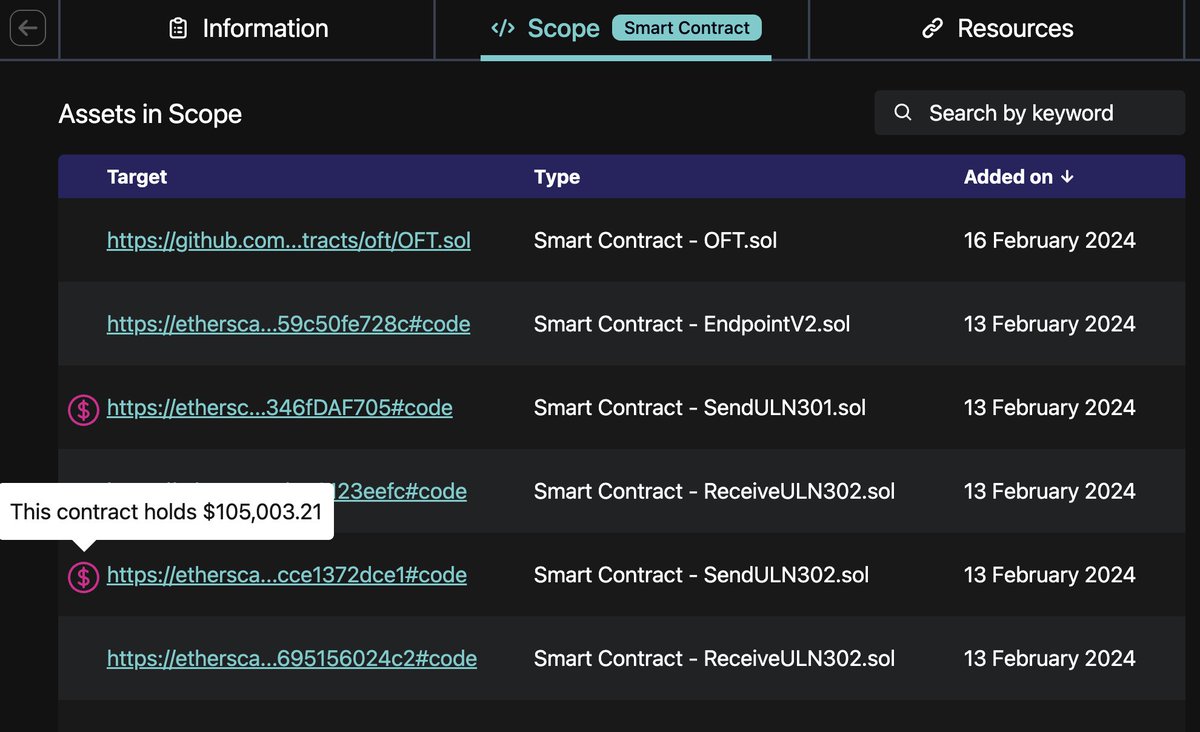Click the 'This contract holds $105,003.21' tooltip
Viewport: 1200px width, 732px height.
(166, 512)
